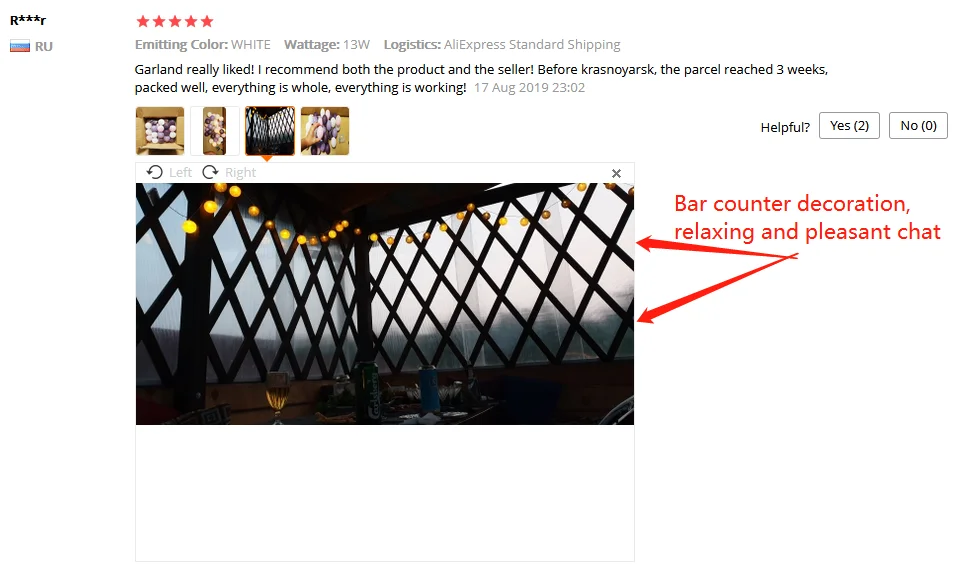Mark the review helpful with Yes (2)
Image resolution: width=966 pixels, height=576 pixels.
(x=849, y=126)
